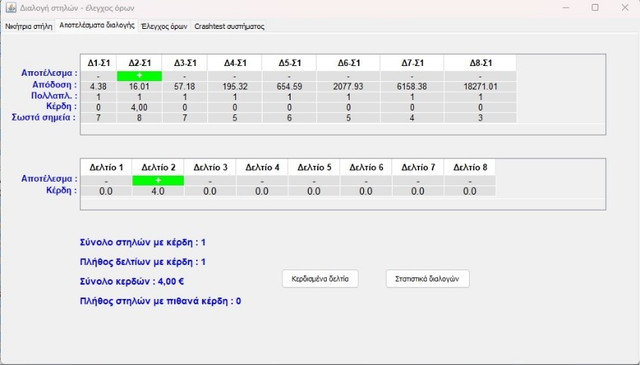Click the Δελτίο 6 column header
Viewport: 640px width, 365px height.
coord(366,167)
